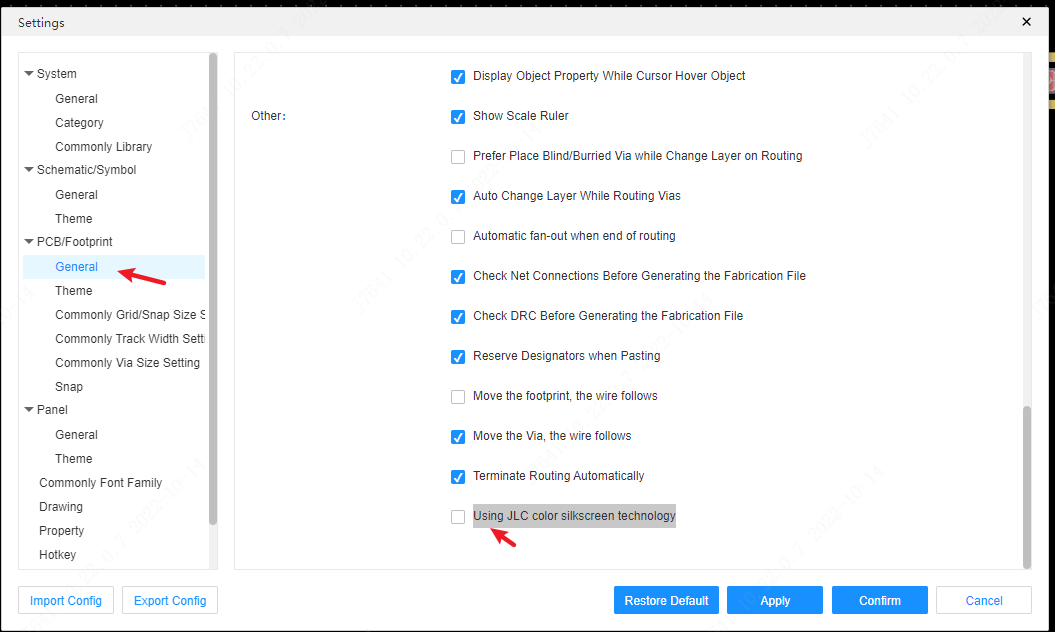Click the settings content vertical scrollbar
The width and height of the screenshot is (1055, 632).
click(x=1025, y=485)
